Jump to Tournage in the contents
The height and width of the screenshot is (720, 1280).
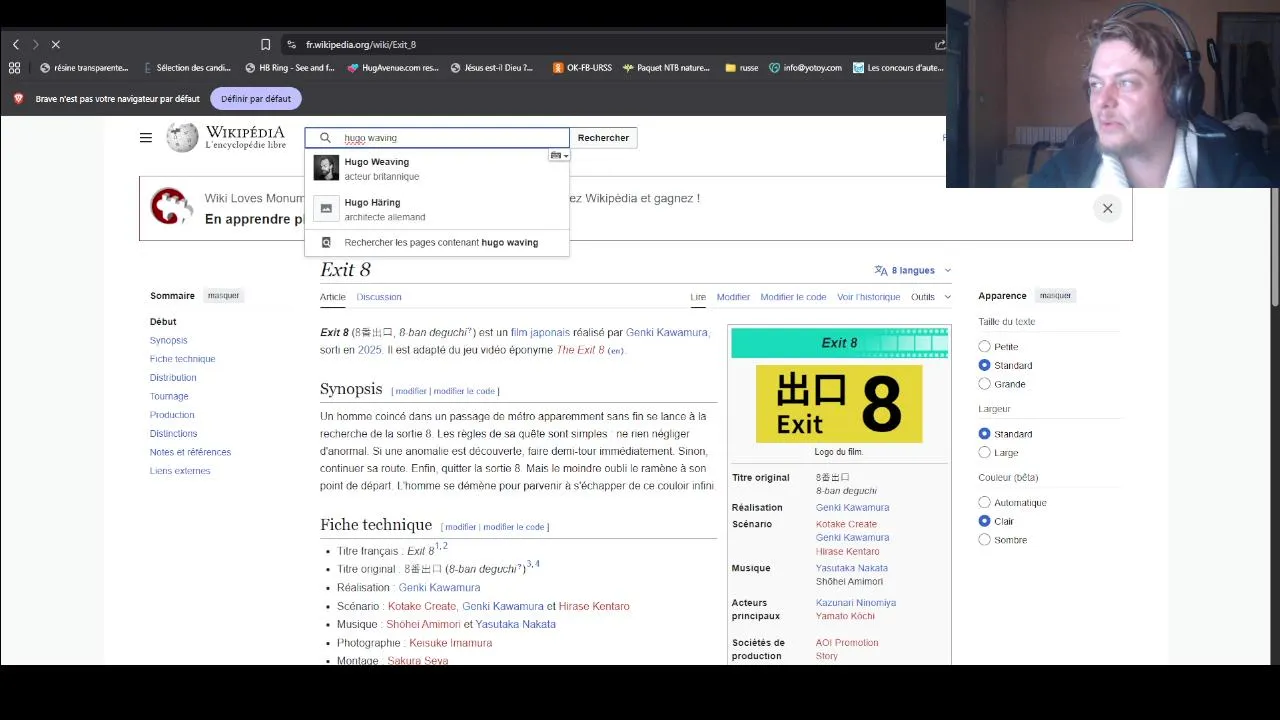(x=169, y=396)
